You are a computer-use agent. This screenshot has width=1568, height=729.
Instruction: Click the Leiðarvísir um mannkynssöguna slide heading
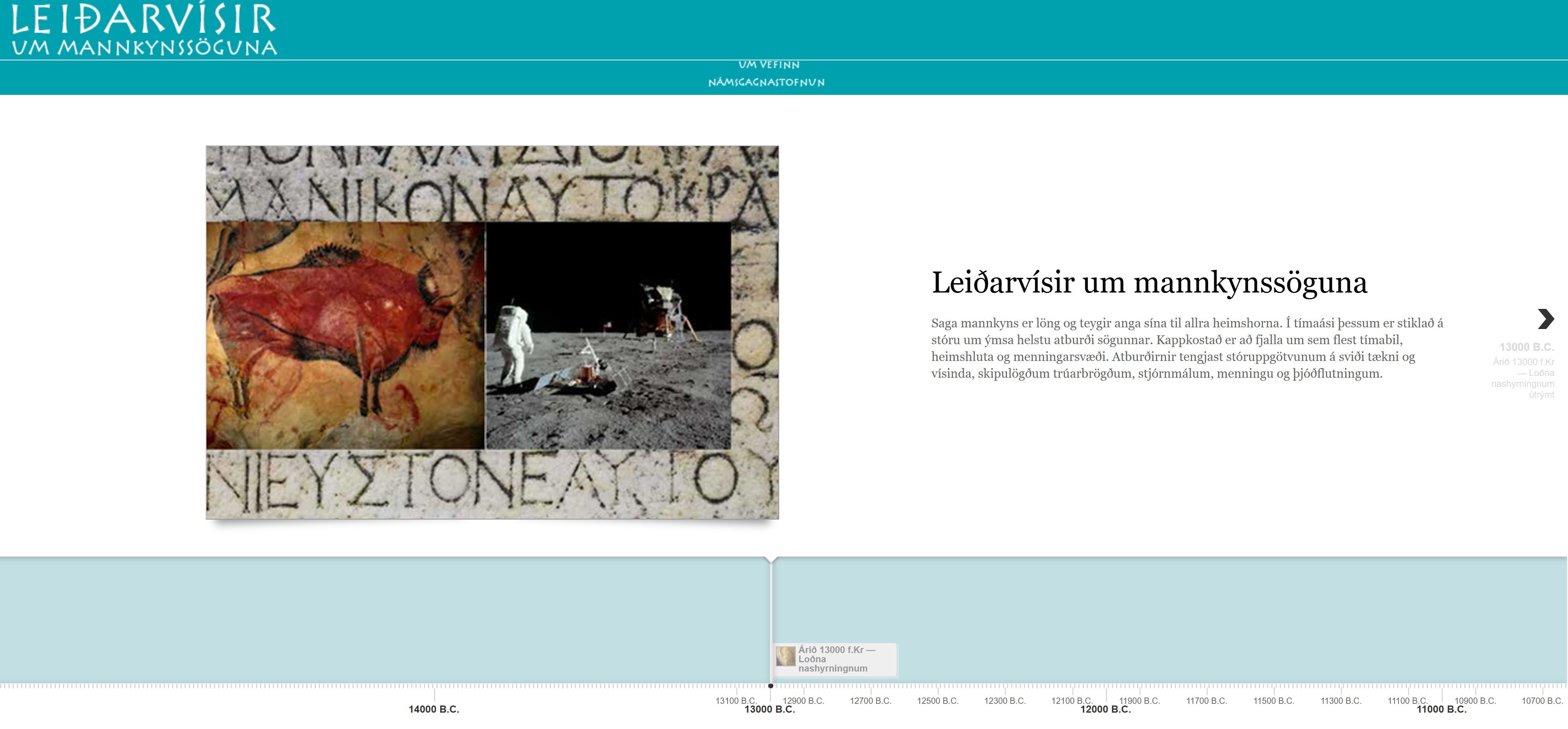coord(1149,282)
